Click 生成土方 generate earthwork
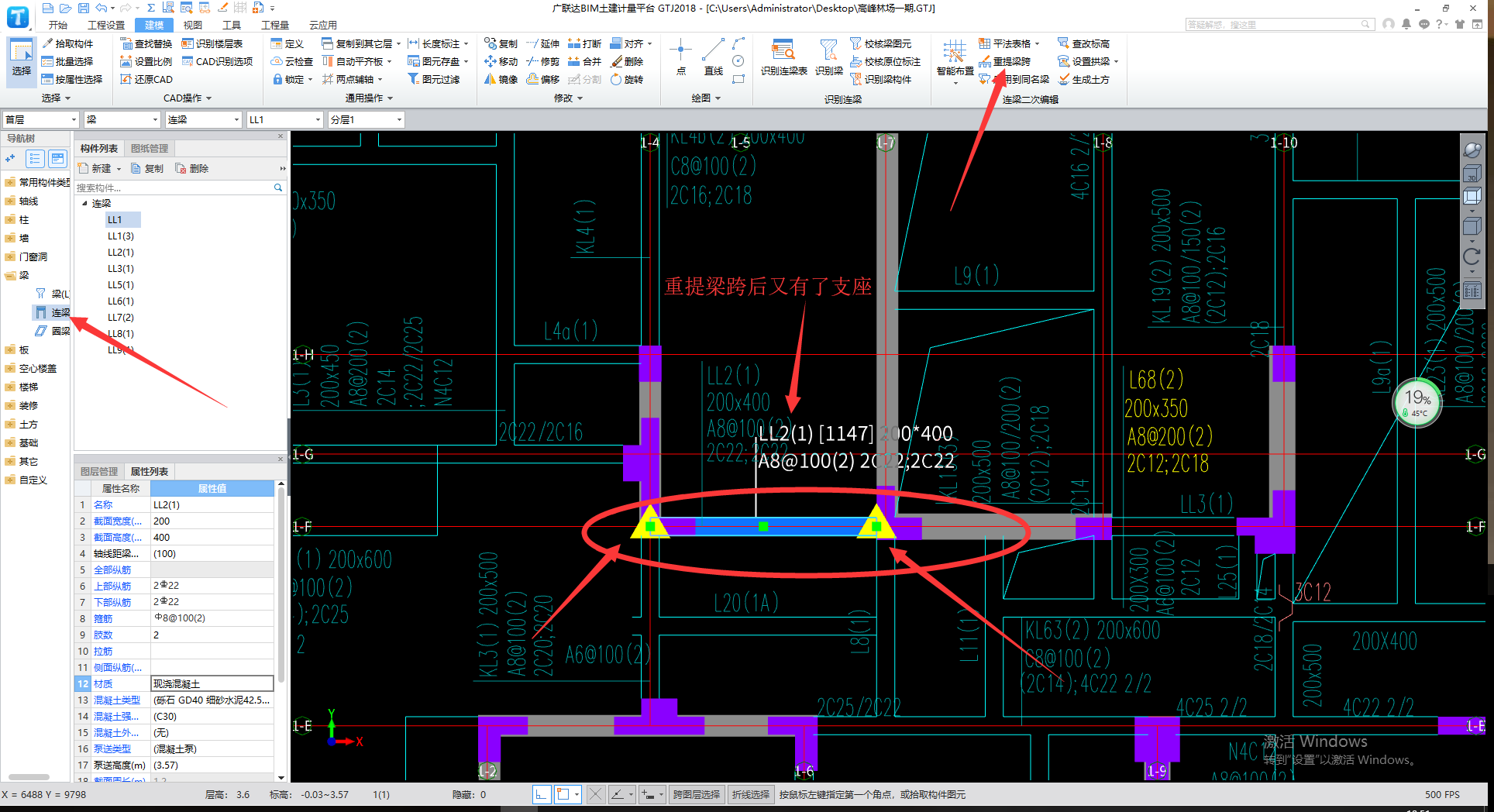This screenshot has width=1494, height=812. [1083, 79]
